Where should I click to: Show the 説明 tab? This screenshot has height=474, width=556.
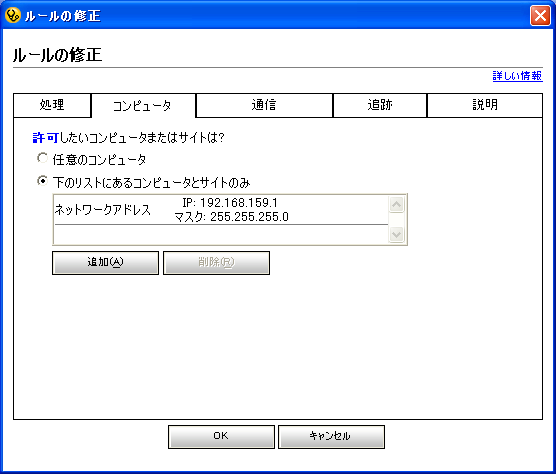coord(485,105)
